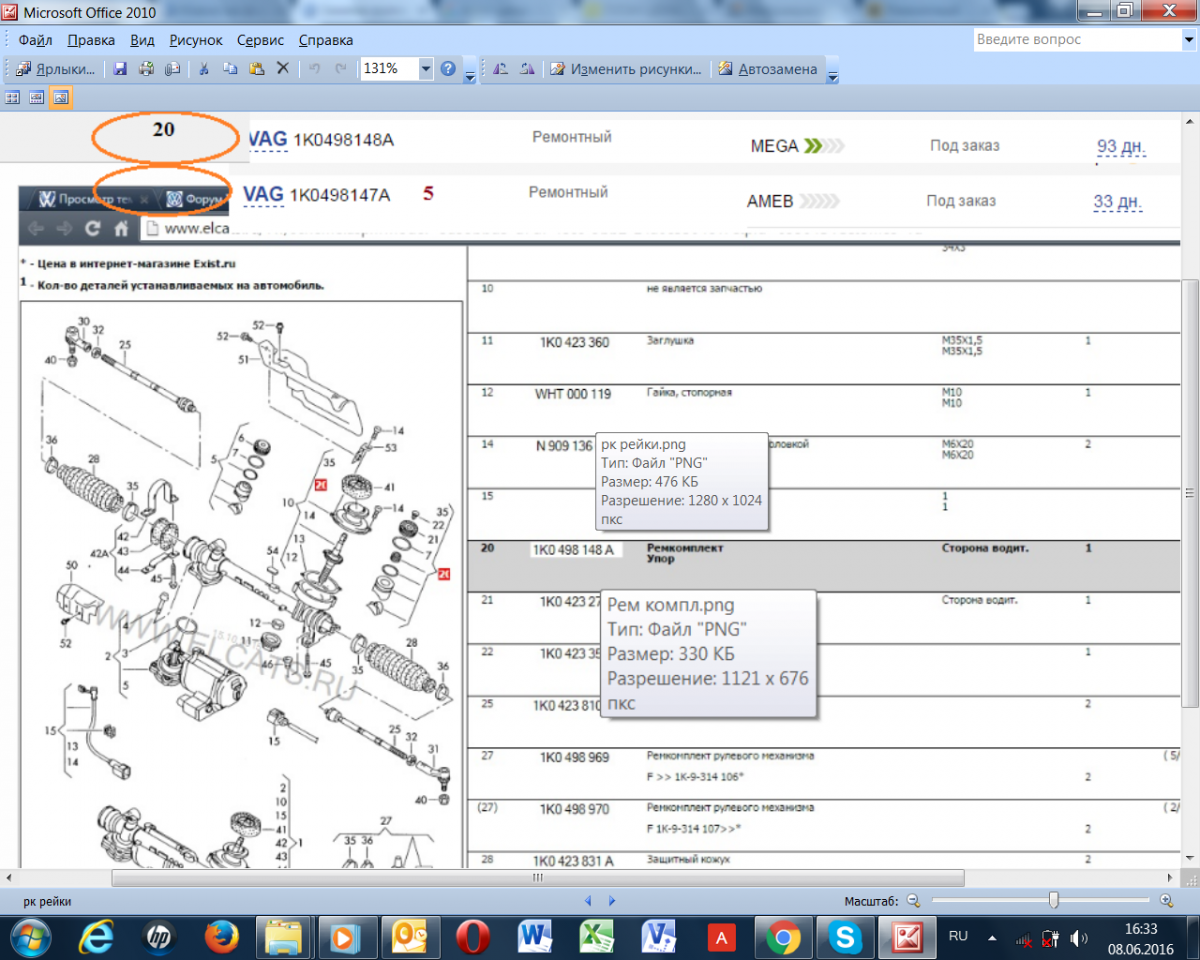The width and height of the screenshot is (1200, 960).
Task: Rotate the picture right
Action: (x=527, y=69)
